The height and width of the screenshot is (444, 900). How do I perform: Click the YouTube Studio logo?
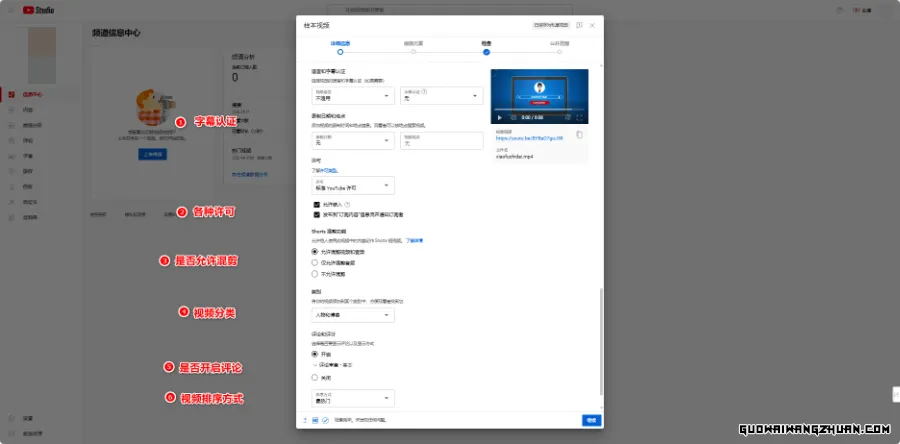click(x=38, y=10)
